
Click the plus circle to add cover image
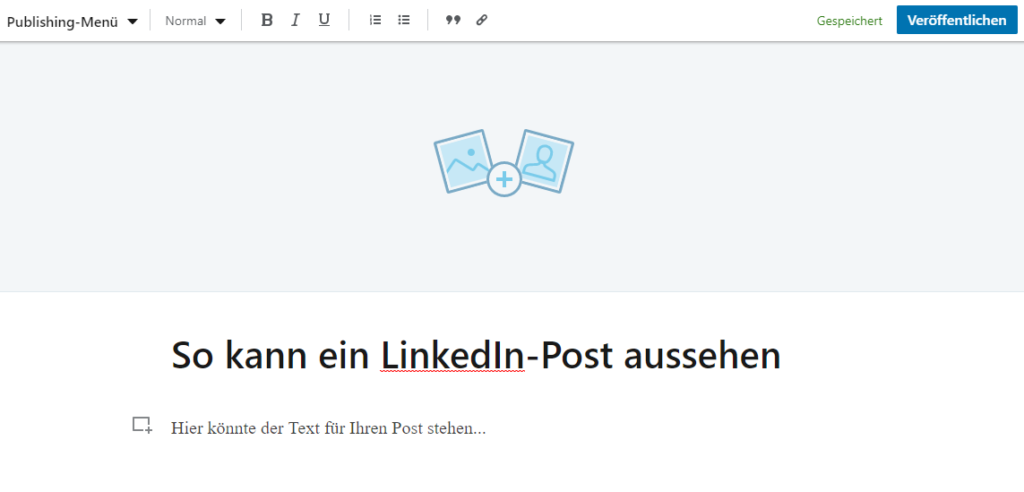click(x=504, y=179)
